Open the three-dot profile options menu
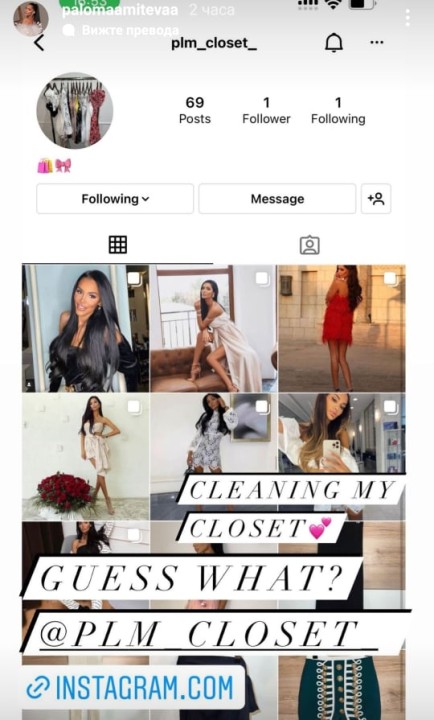 (x=377, y=43)
